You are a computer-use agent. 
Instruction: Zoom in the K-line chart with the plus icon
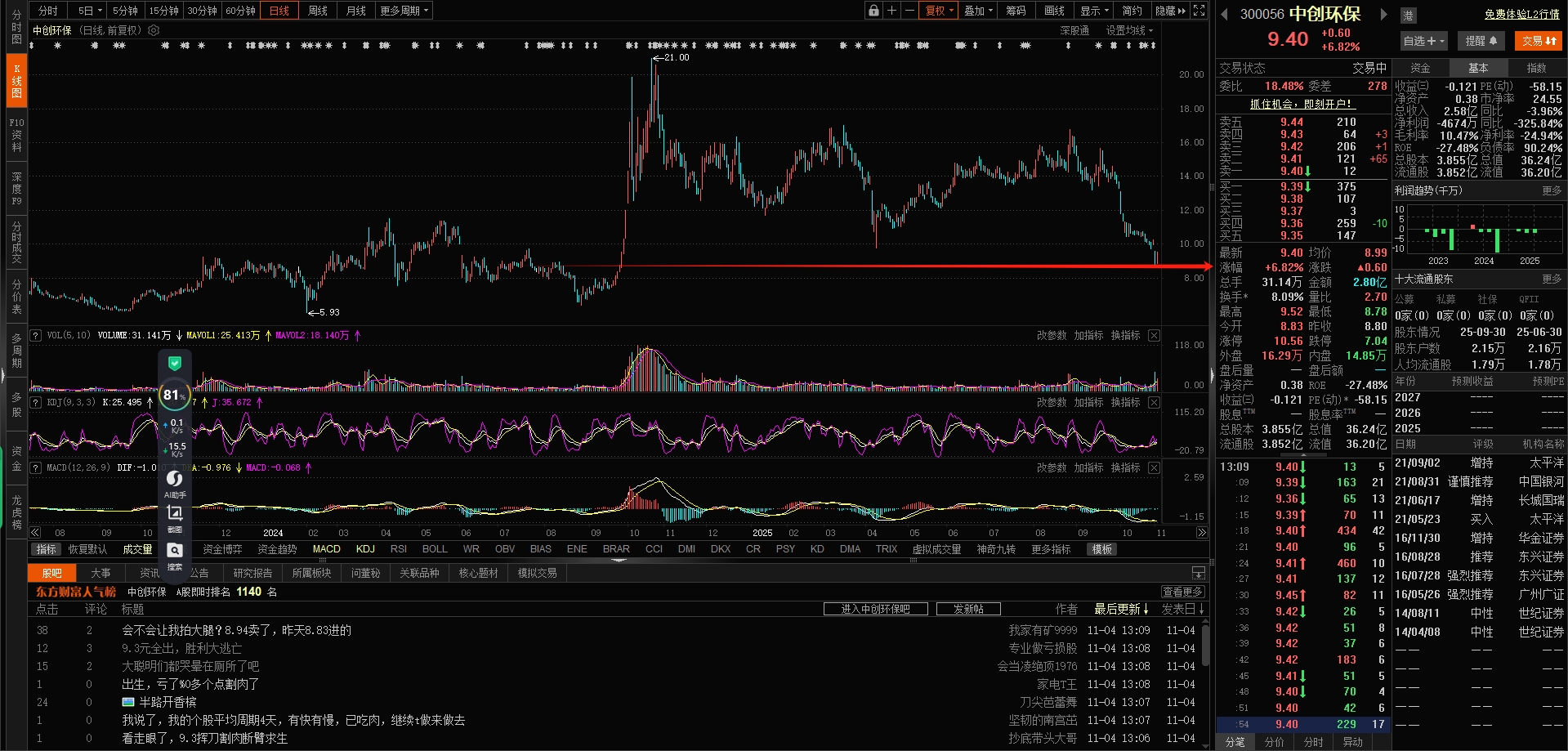point(891,11)
